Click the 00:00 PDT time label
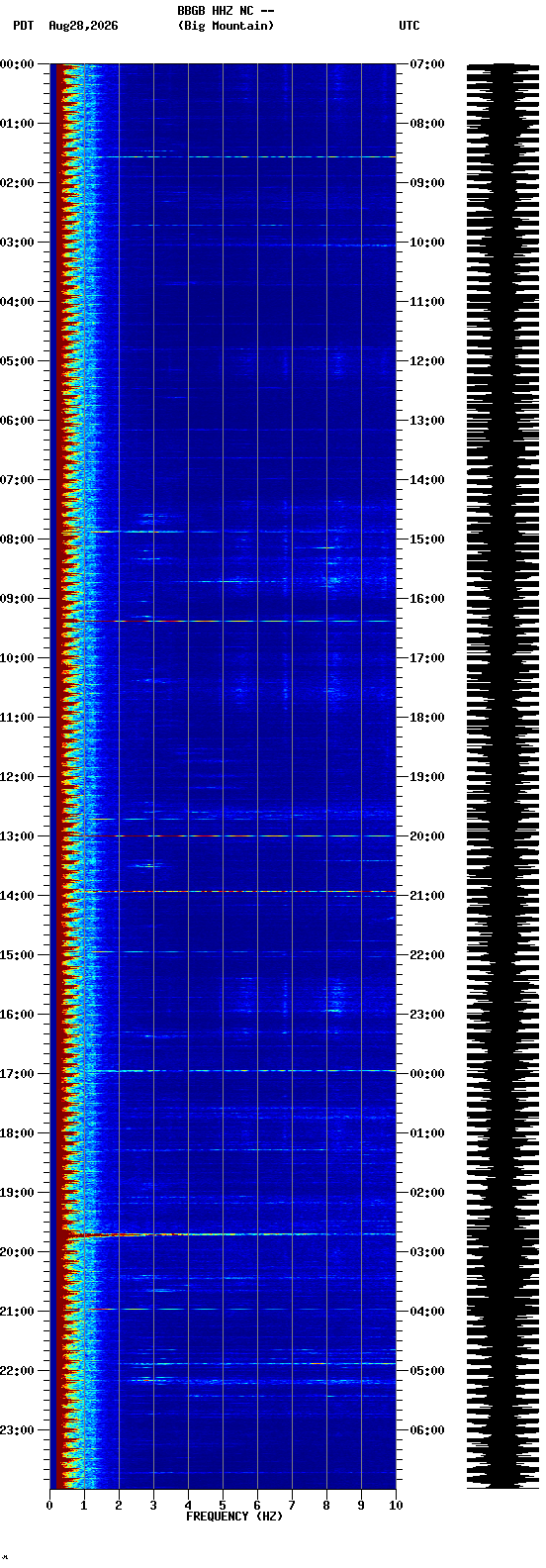The height and width of the screenshot is (1568, 546). 17,64
